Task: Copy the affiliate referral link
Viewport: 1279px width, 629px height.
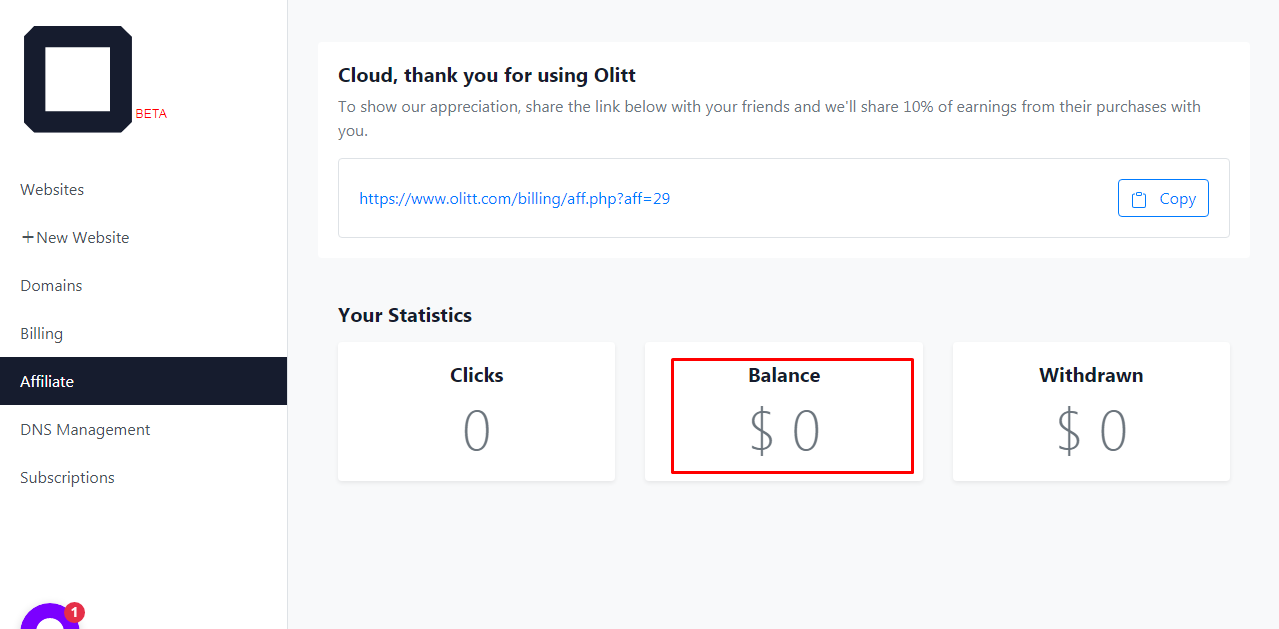Action: 1163,198
